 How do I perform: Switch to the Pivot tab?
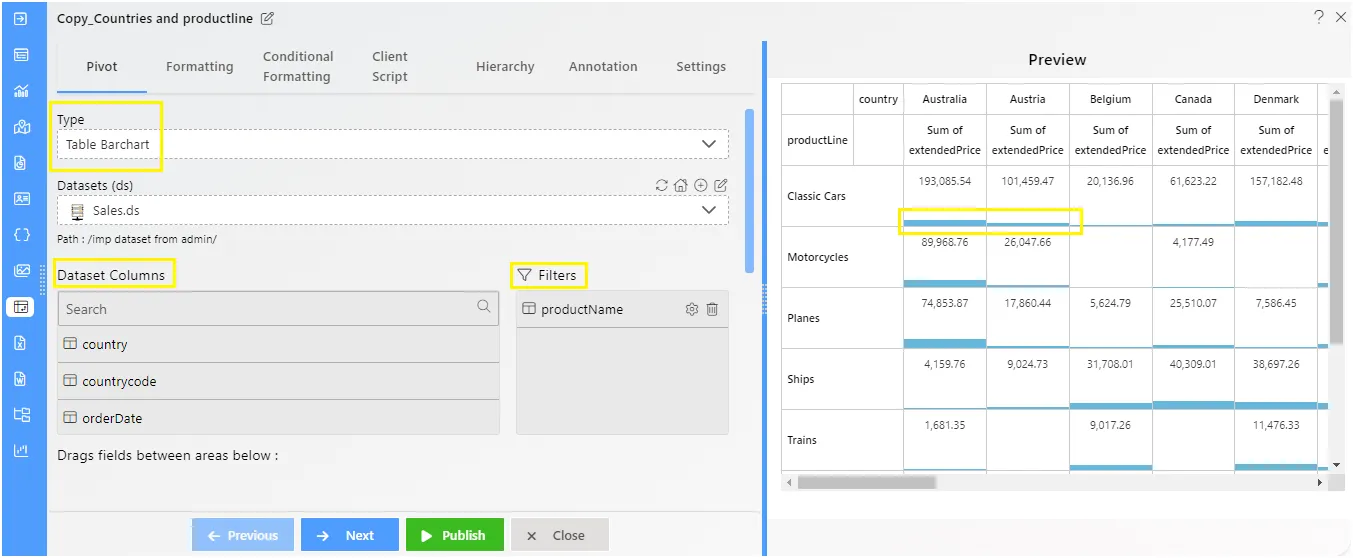pyautogui.click(x=102, y=67)
